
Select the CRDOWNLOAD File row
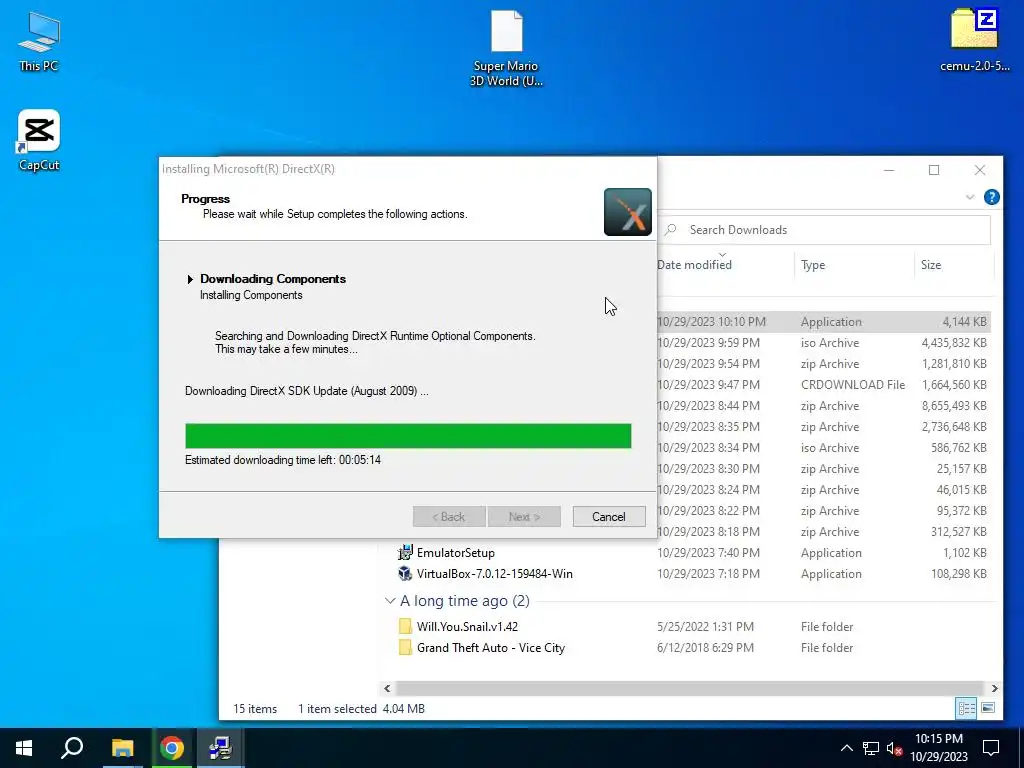[x=824, y=385]
